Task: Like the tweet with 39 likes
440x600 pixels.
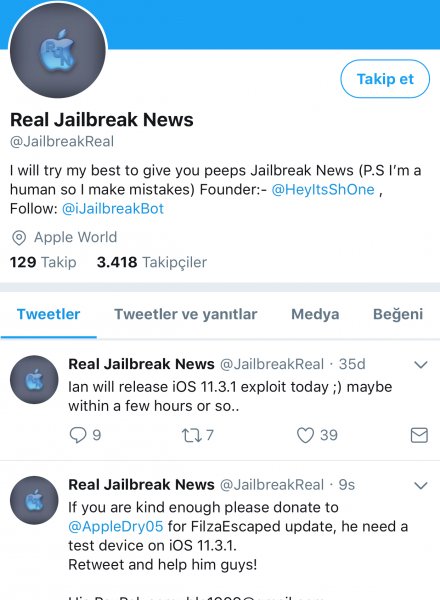Action: (305, 435)
